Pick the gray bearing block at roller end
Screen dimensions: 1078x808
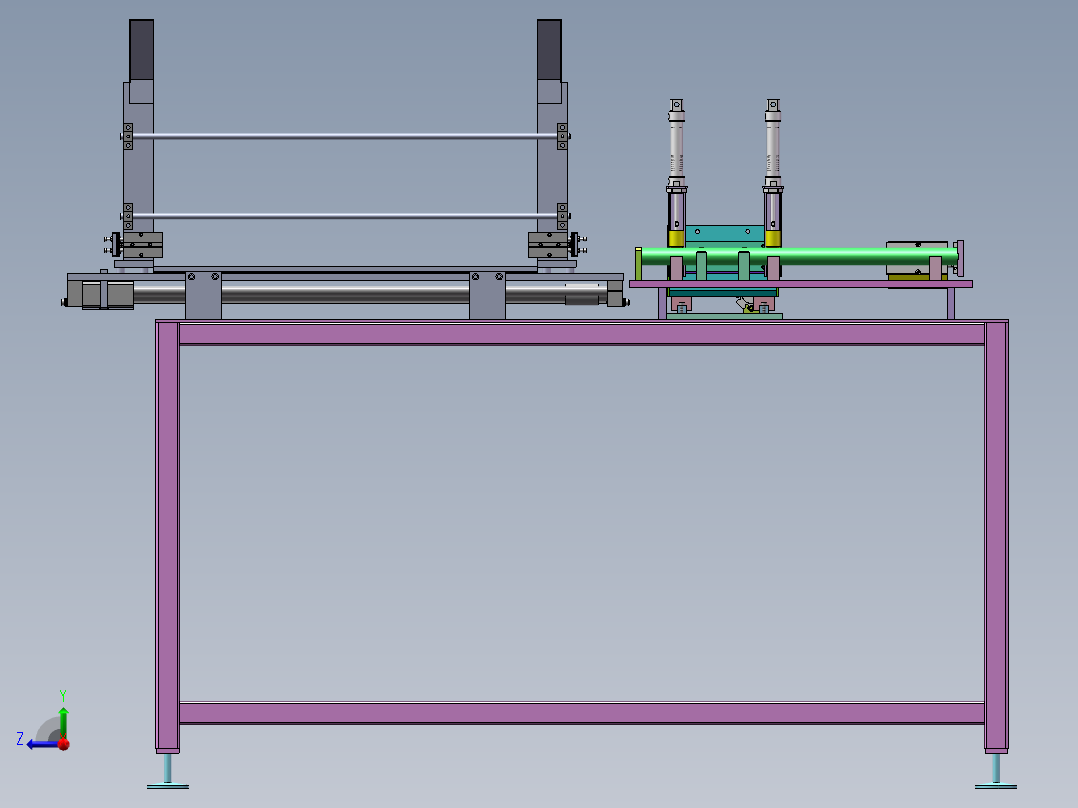(917, 257)
